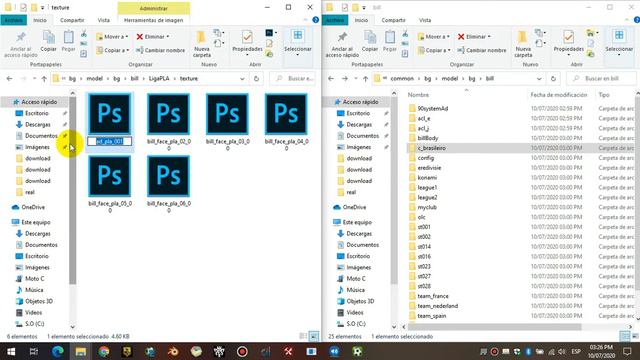Open Propiedades in bill window ribbon

(x=568, y=42)
